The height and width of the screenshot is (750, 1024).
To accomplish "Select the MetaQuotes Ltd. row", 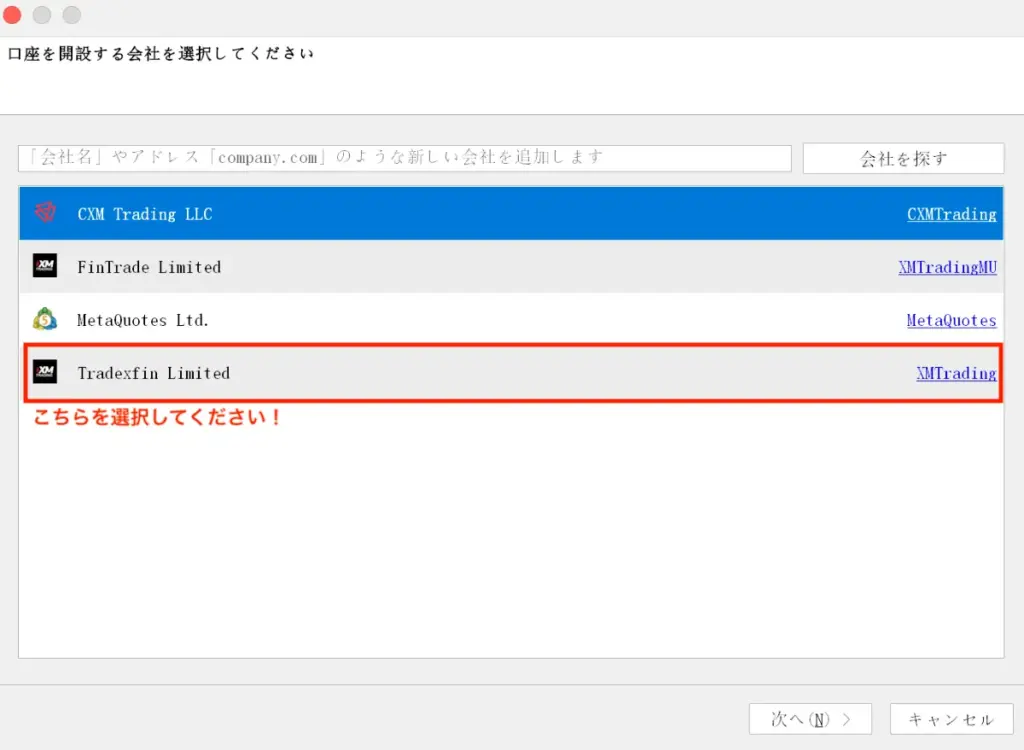I will click(x=400, y=320).
